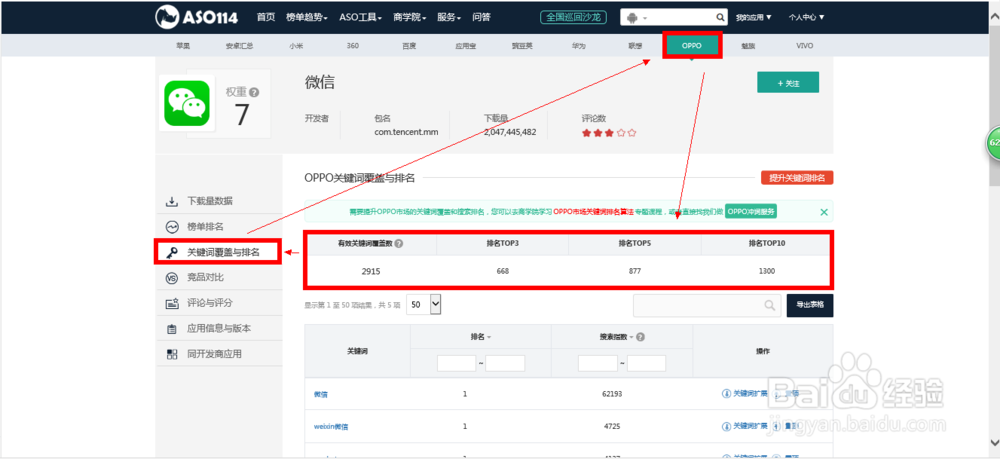This screenshot has width=1000, height=459.
Task: Open the 50 results-per-page dropdown
Action: 424,305
